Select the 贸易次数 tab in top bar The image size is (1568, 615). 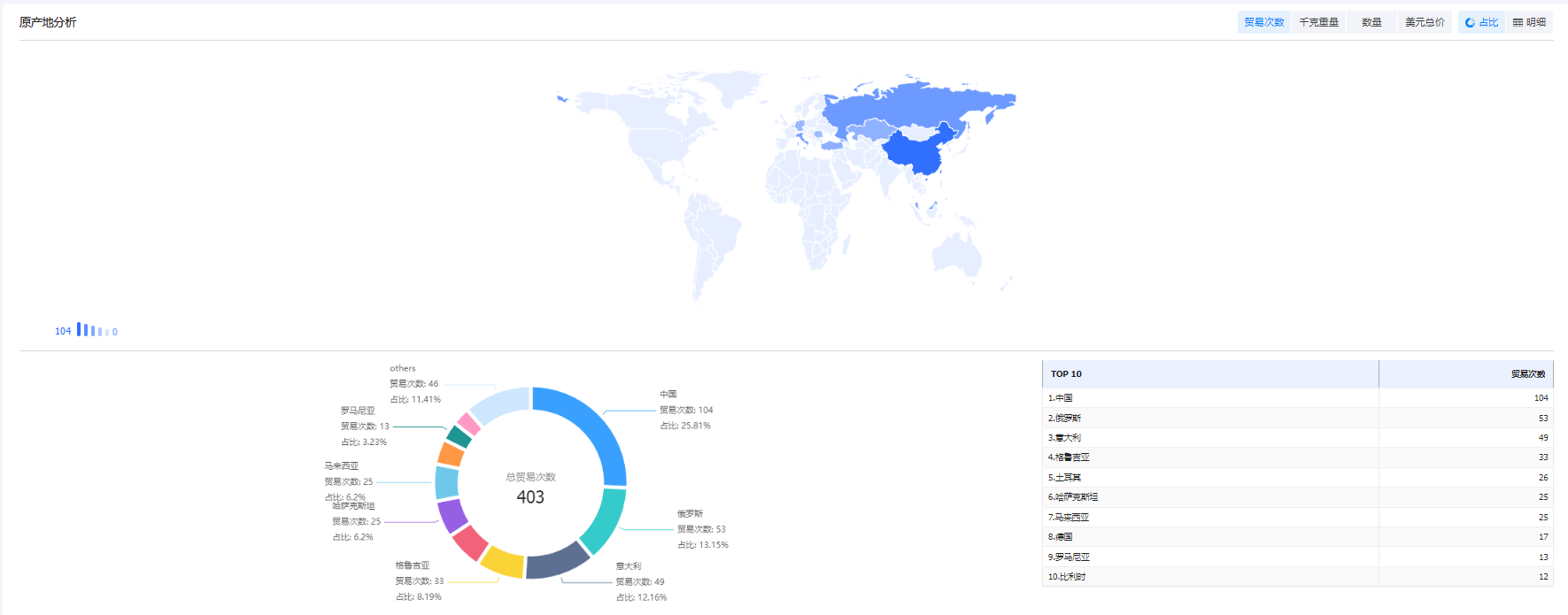[1263, 22]
